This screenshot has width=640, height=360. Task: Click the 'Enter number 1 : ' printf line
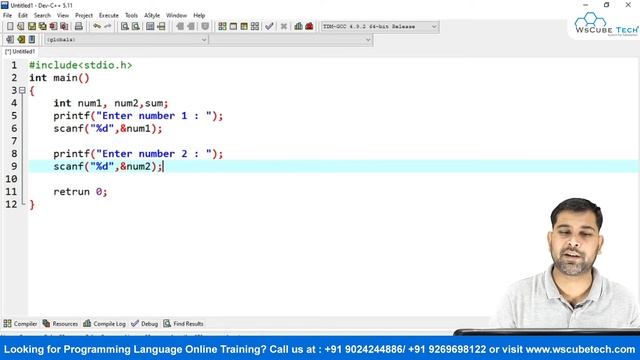tap(138, 116)
